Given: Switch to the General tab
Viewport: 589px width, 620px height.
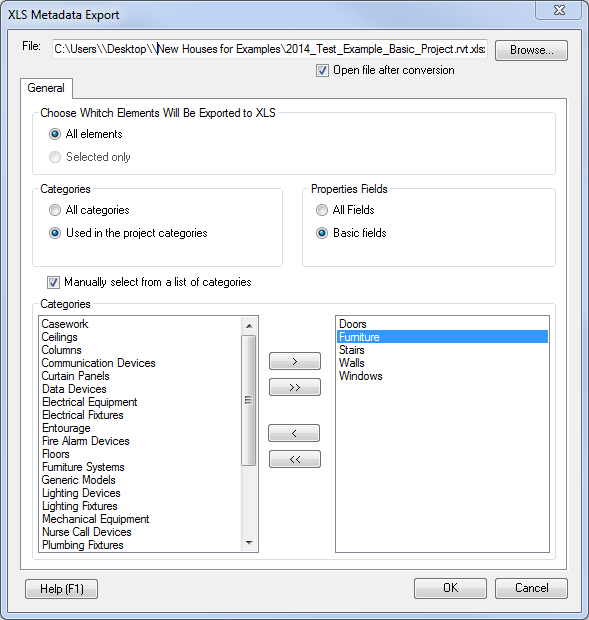Looking at the screenshot, I should 46,88.
